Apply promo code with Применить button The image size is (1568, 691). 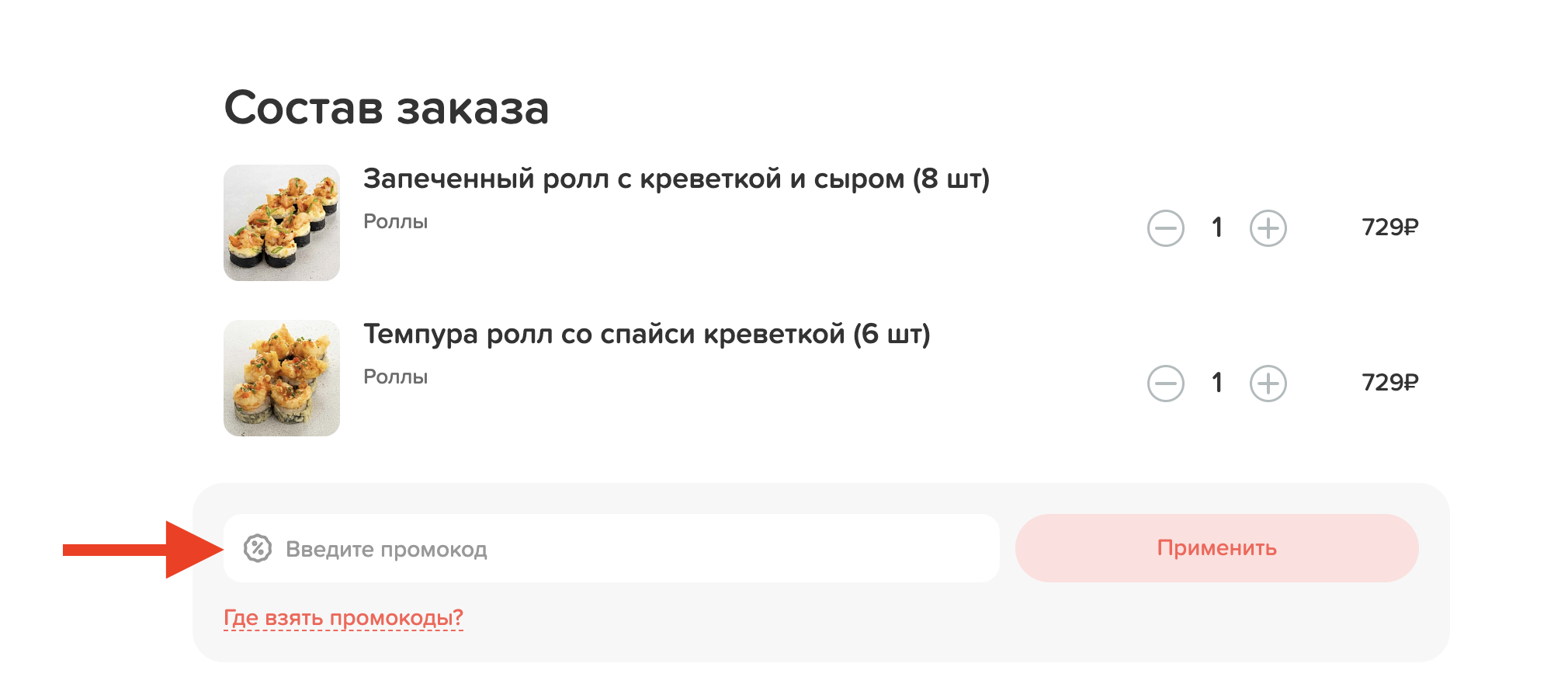pyautogui.click(x=1216, y=548)
